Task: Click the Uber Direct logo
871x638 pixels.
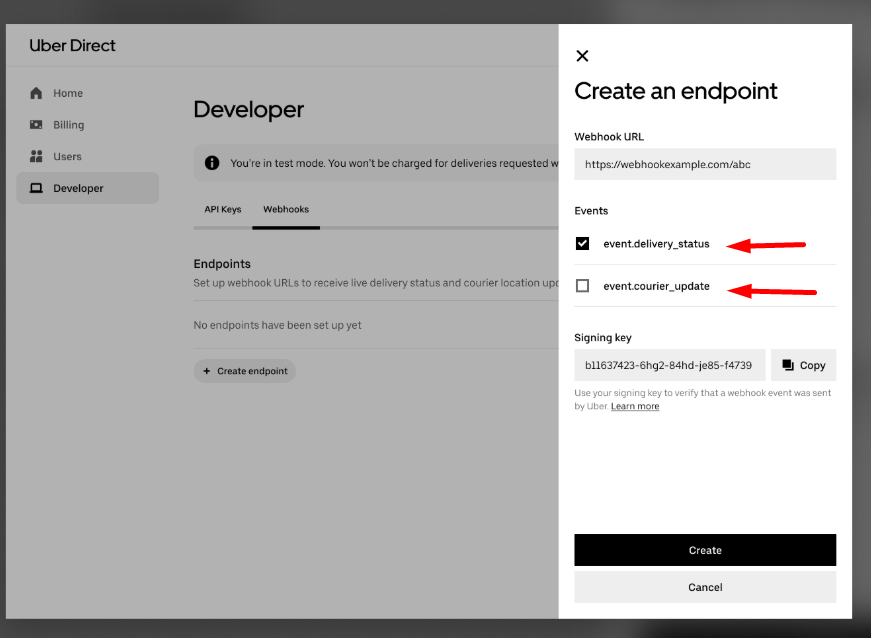Action: click(72, 46)
